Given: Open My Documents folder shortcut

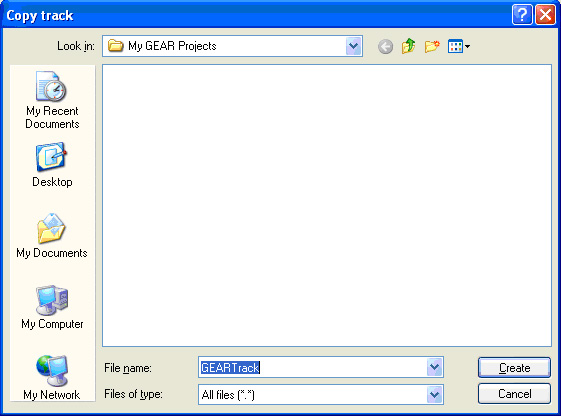Looking at the screenshot, I should pos(52,236).
